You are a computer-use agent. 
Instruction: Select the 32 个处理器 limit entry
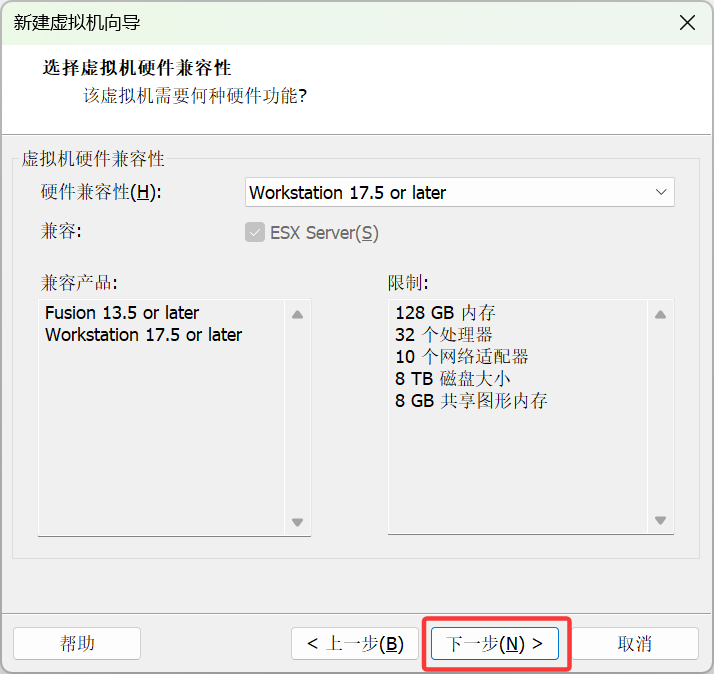tap(443, 335)
